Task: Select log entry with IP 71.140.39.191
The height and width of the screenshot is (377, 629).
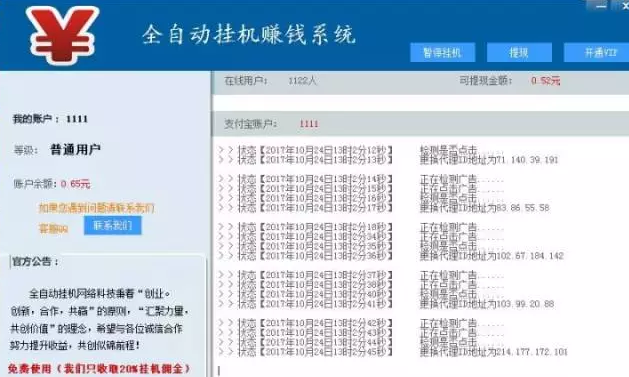Action: click(x=388, y=160)
